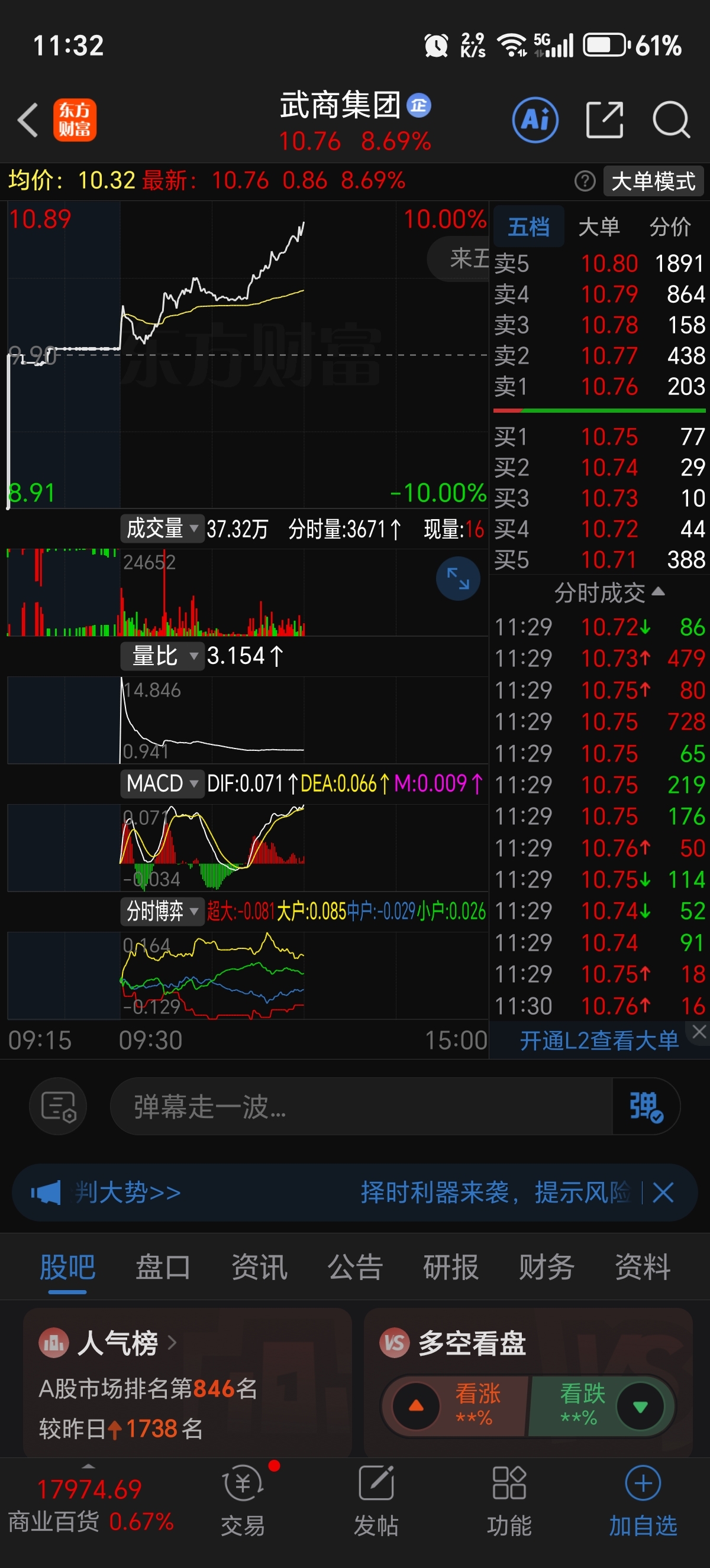The image size is (710, 1568).
Task: Select the 大单 tab
Action: tap(599, 227)
